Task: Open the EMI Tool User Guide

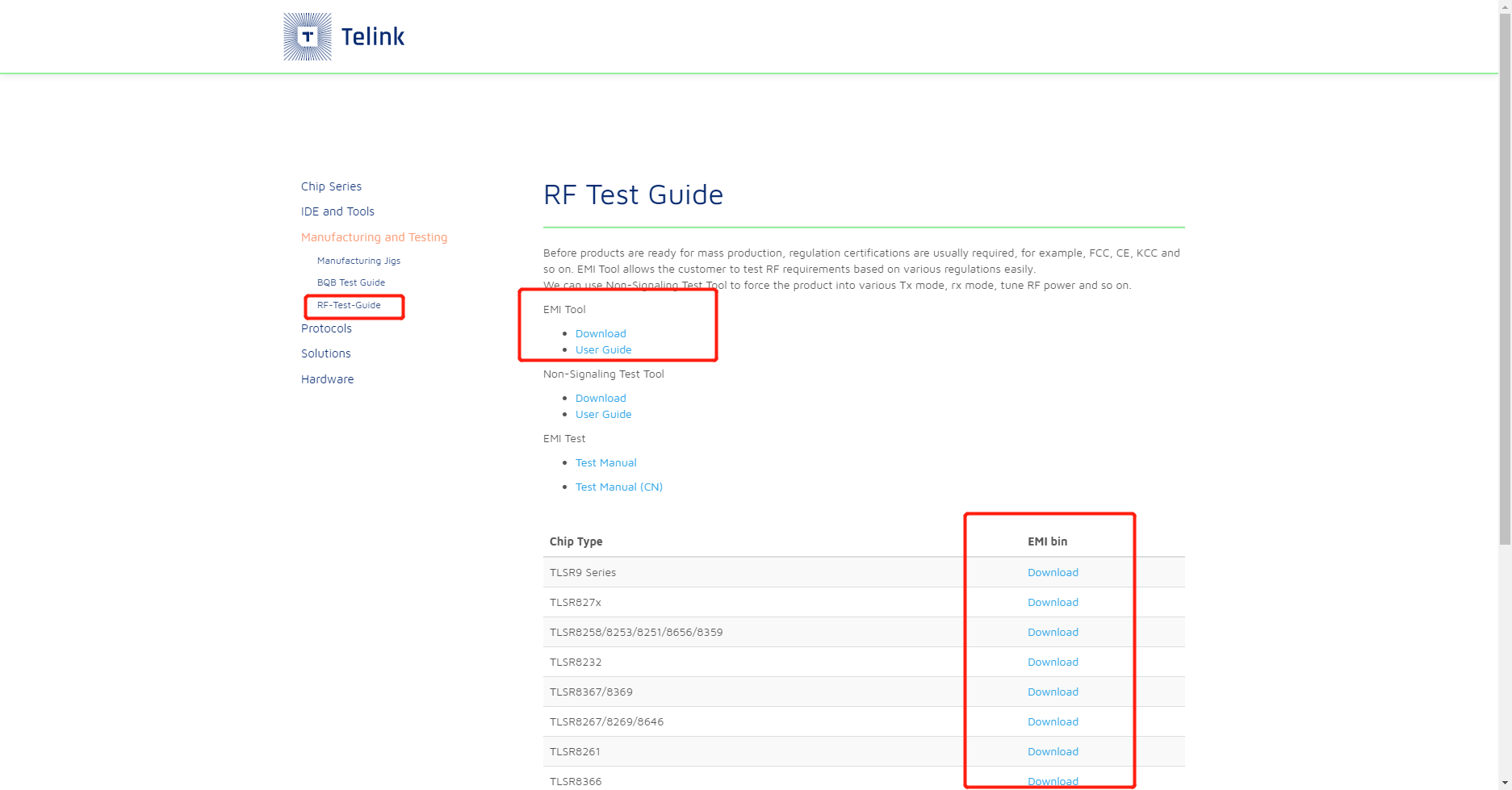Action: coord(603,349)
